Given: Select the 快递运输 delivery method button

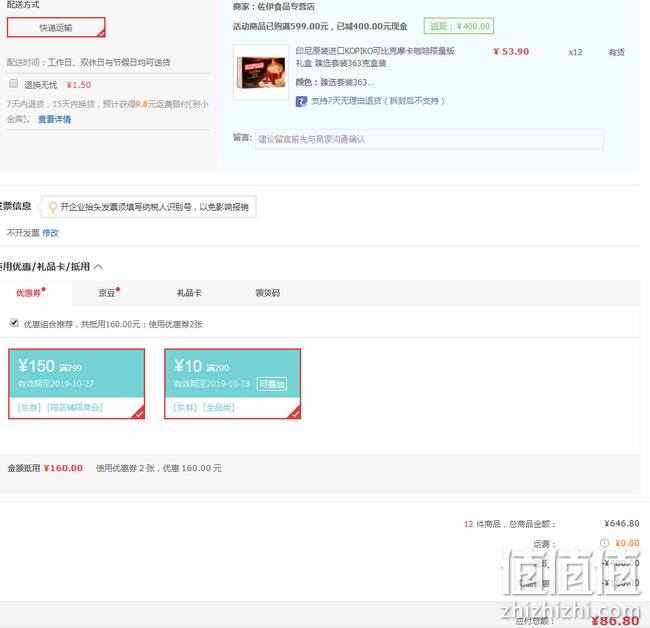Looking at the screenshot, I should 56,27.
